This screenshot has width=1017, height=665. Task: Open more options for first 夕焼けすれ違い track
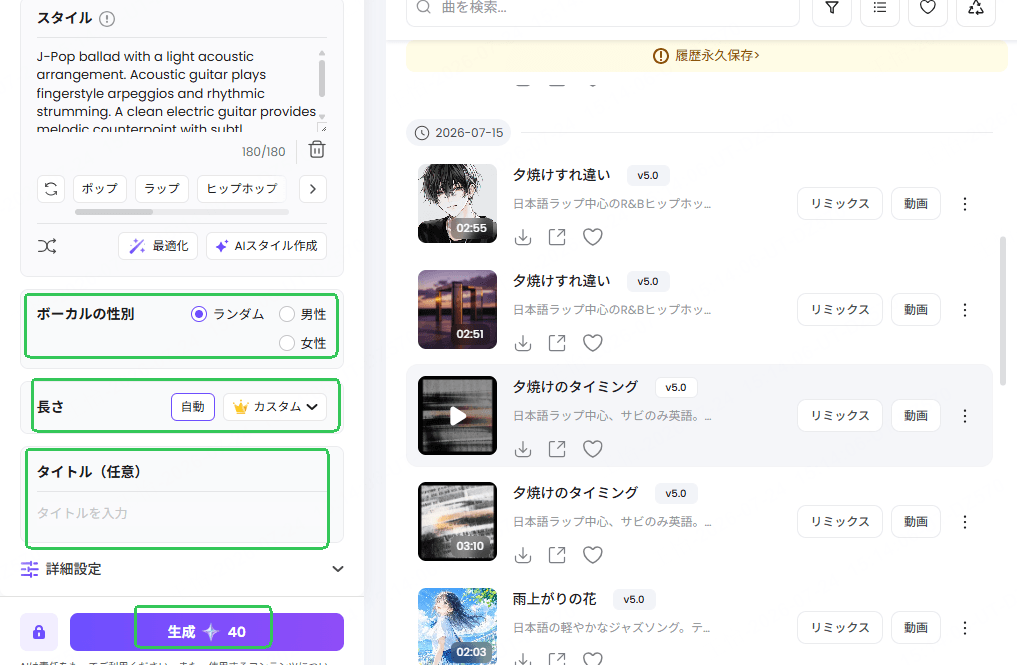click(x=964, y=204)
